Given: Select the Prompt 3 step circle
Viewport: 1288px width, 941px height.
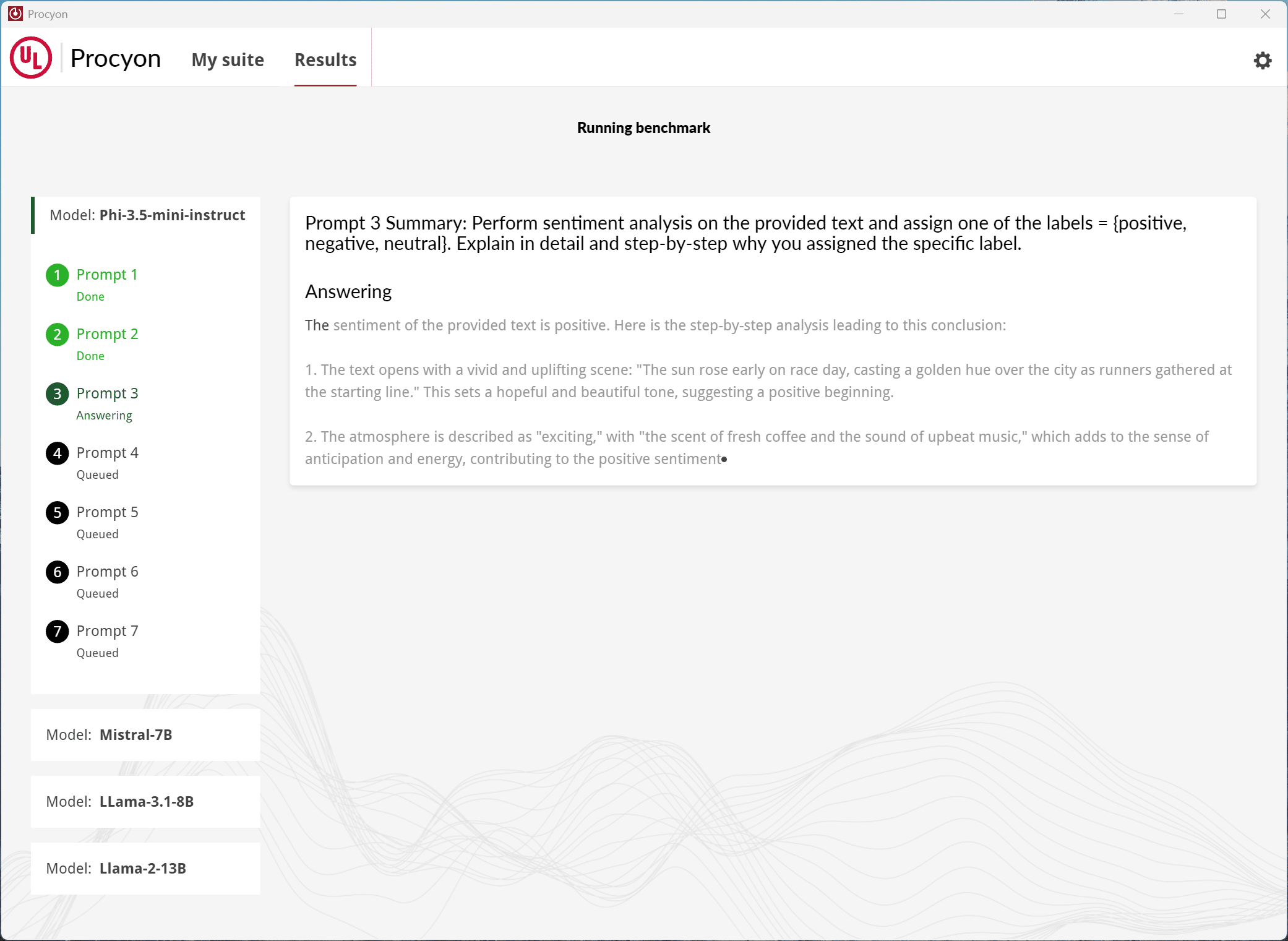Looking at the screenshot, I should tap(58, 393).
